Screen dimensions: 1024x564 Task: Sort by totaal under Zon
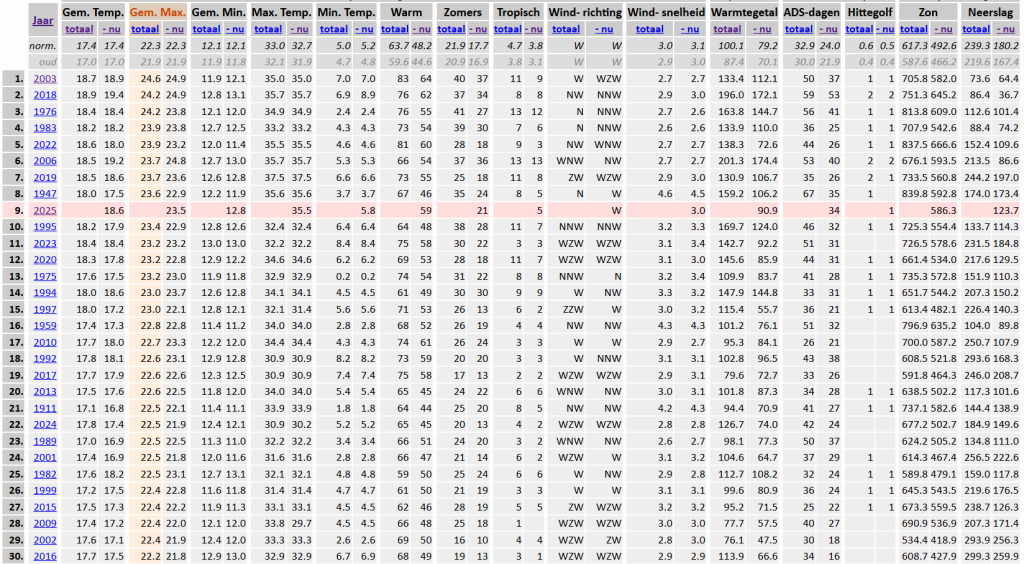click(x=914, y=29)
